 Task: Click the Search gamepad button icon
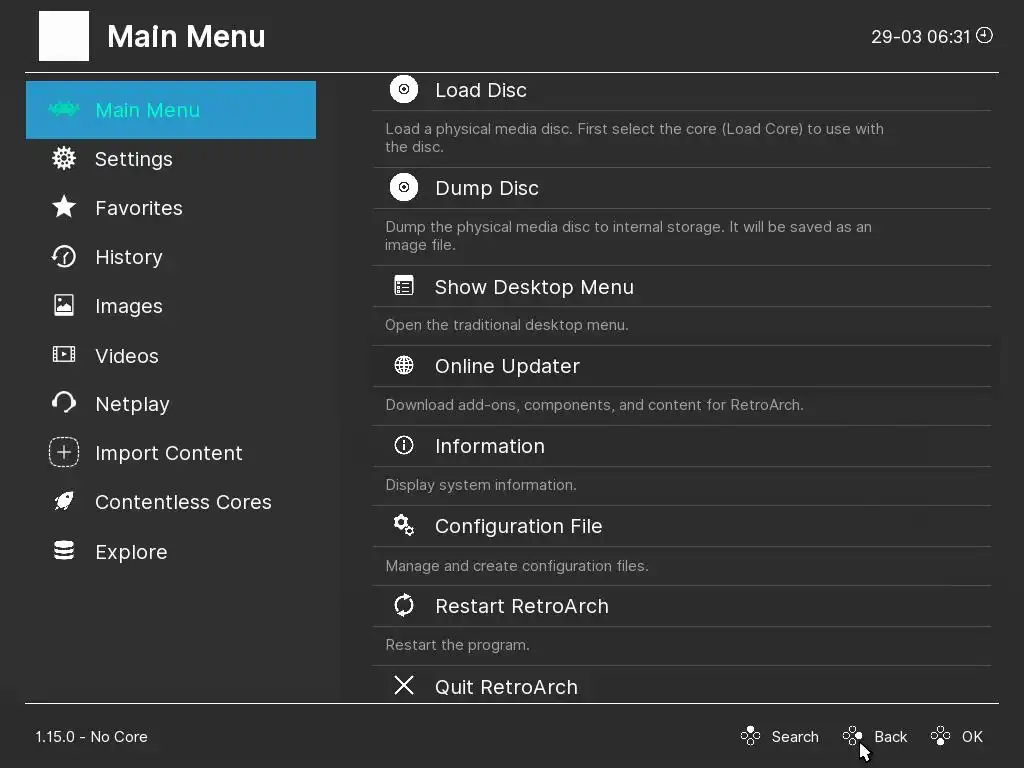pos(750,736)
